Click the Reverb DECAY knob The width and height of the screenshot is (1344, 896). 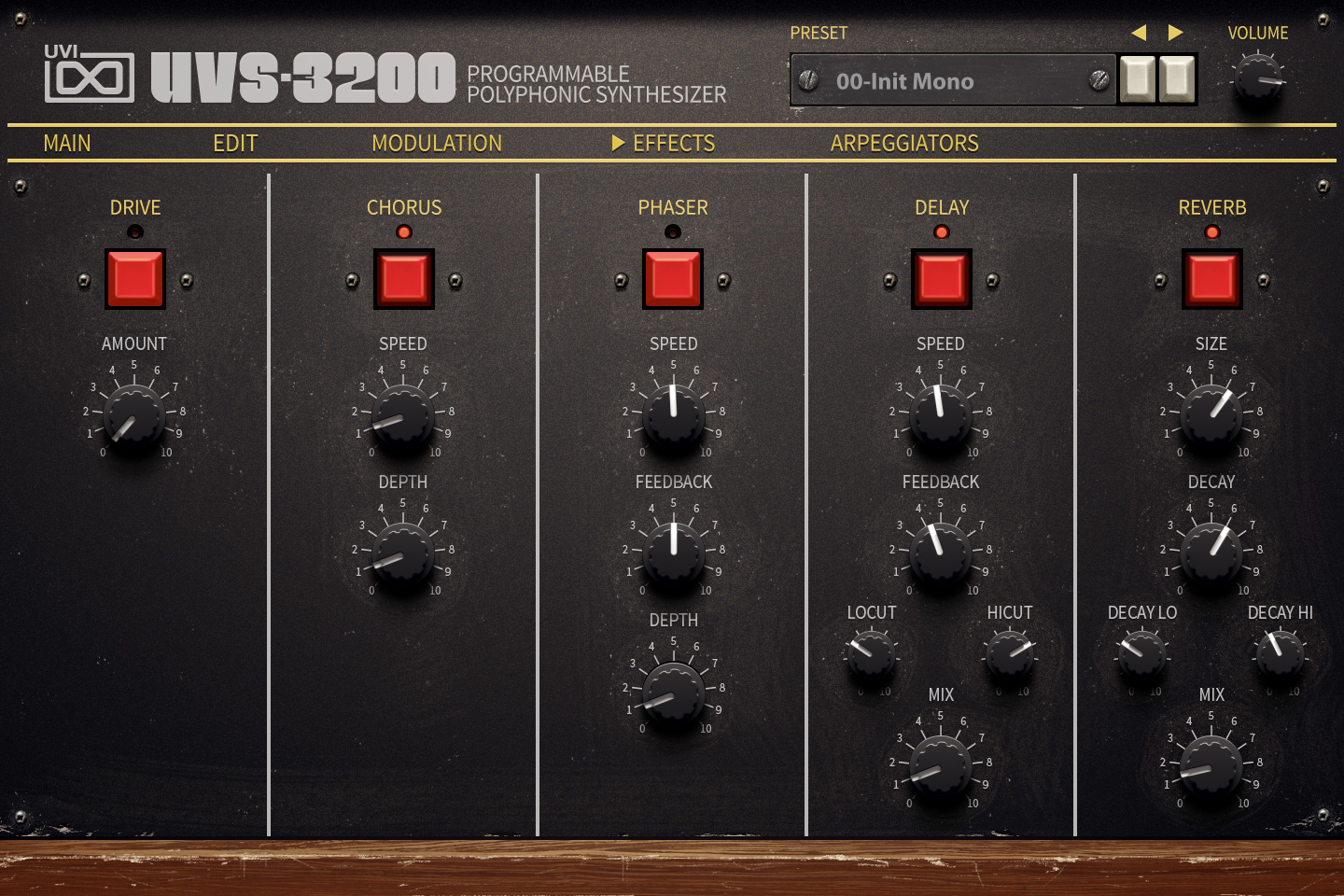[x=1211, y=553]
